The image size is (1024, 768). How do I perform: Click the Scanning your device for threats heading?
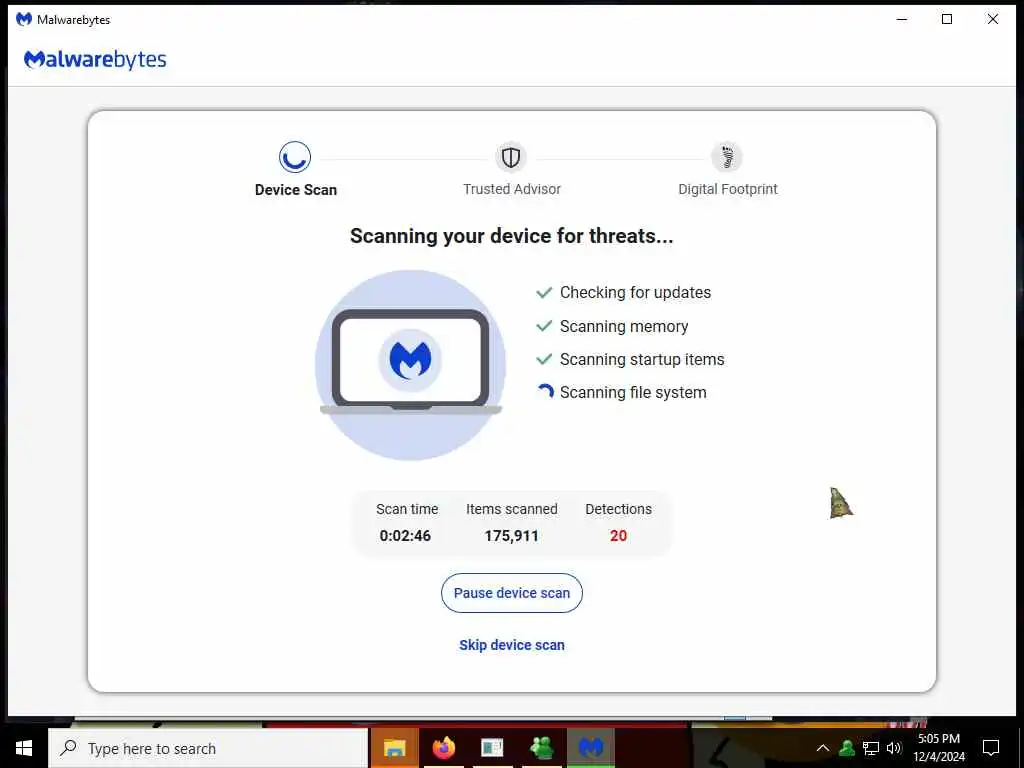point(511,236)
